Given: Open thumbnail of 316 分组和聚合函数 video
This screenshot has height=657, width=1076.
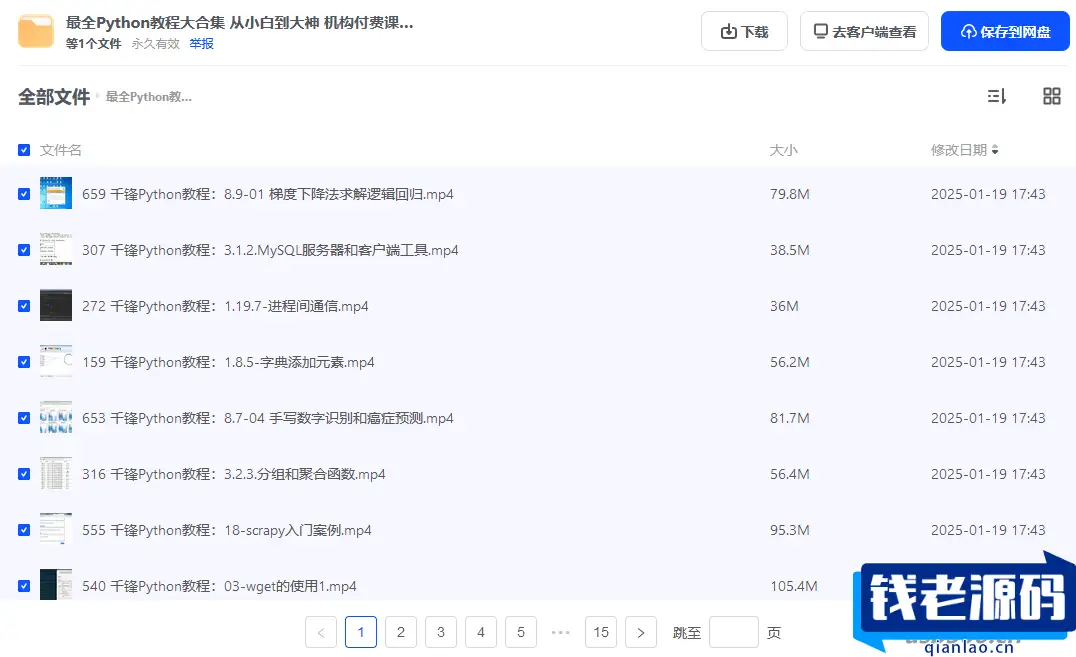Looking at the screenshot, I should click(x=56, y=474).
